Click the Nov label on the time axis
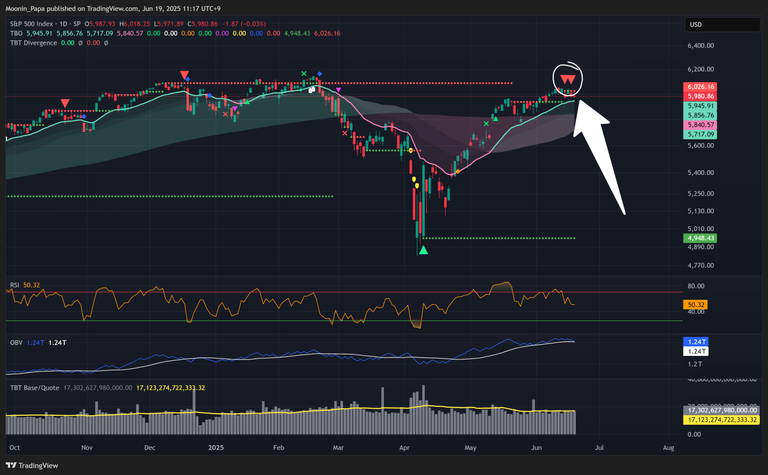This screenshot has width=768, height=475. (x=87, y=448)
